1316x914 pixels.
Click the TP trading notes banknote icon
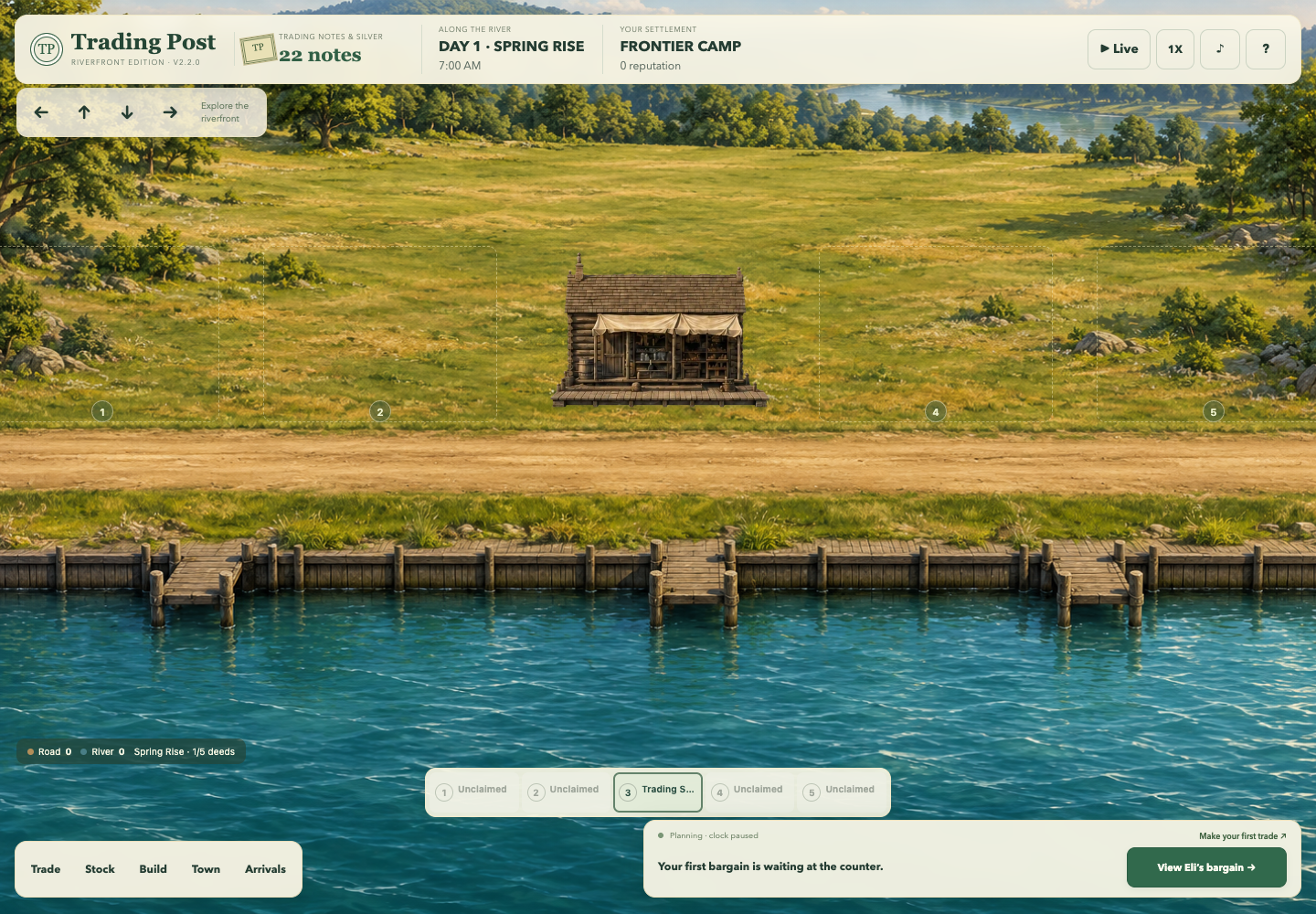(x=259, y=48)
